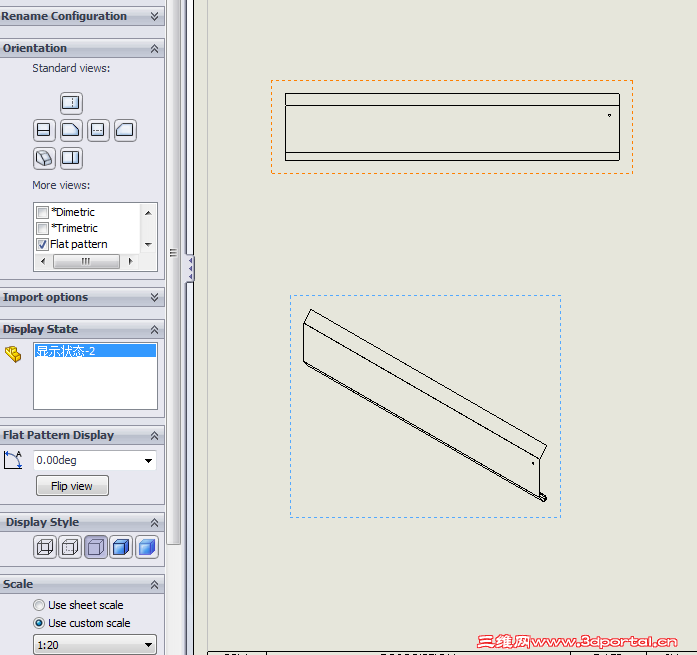Viewport: 697px width, 655px height.
Task: Click the More views right scroll arrow
Action: [x=130, y=261]
